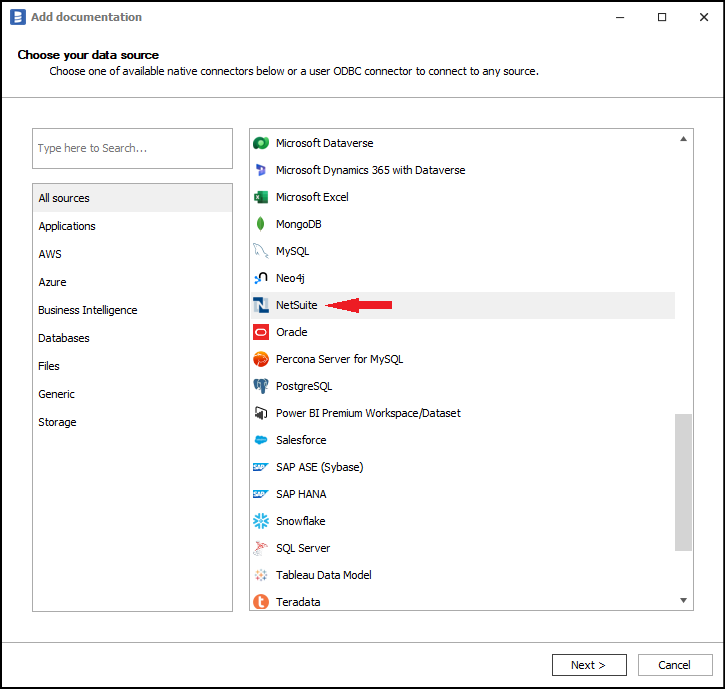Click the NetSuite logo icon

point(261,305)
